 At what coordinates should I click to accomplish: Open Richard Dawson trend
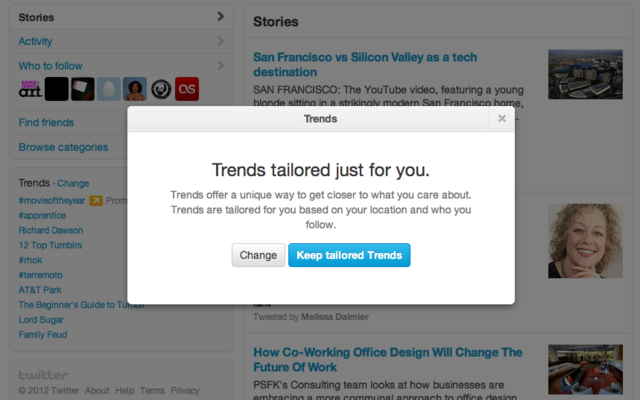[51, 230]
